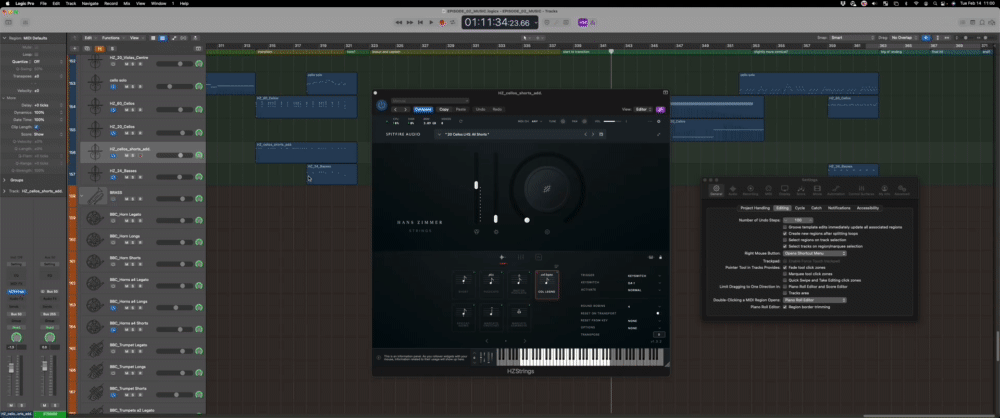
Task: Open the Track menu in menu bar
Action: coord(71,3)
